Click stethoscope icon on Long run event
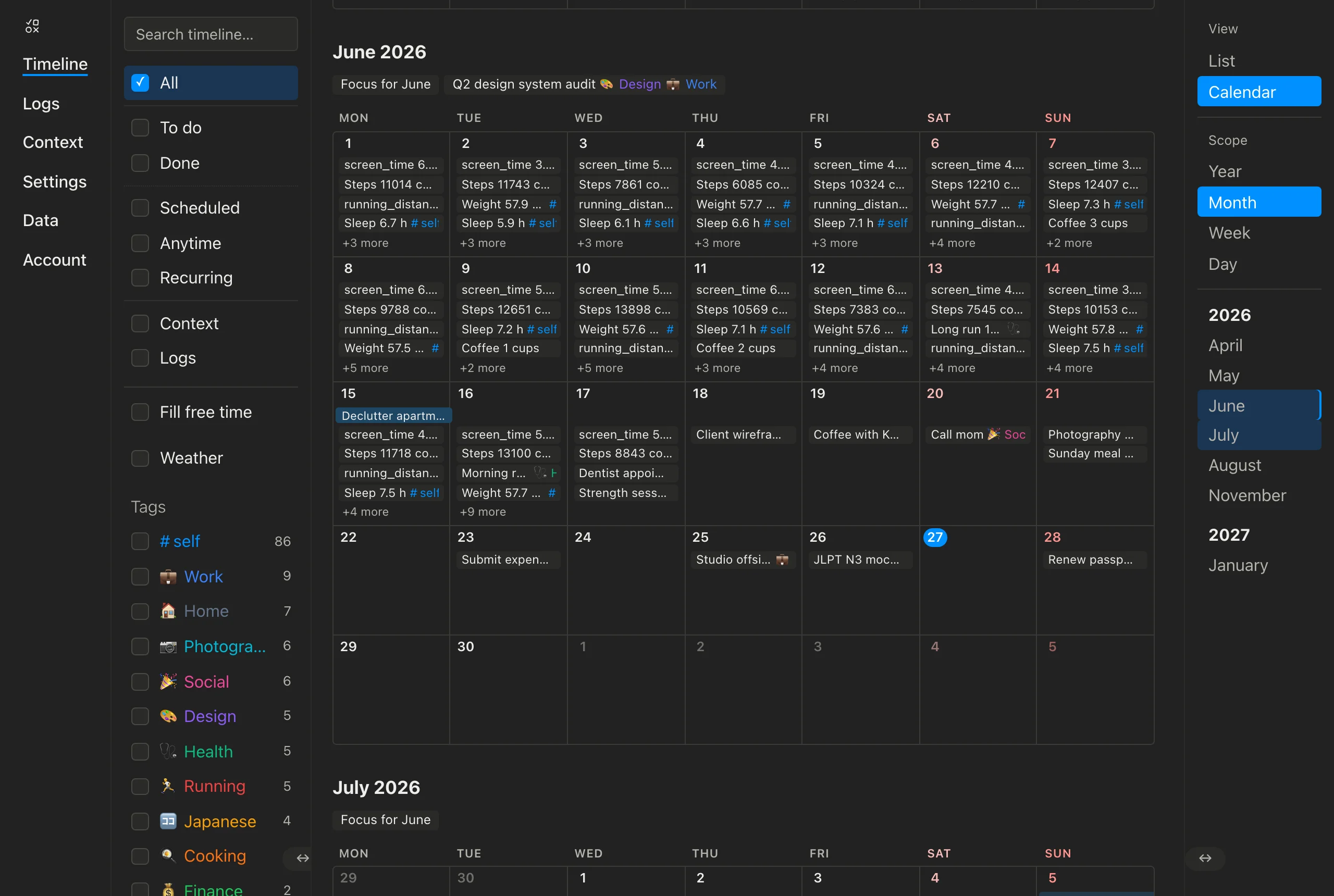Image resolution: width=1334 pixels, height=896 pixels. tap(1013, 329)
